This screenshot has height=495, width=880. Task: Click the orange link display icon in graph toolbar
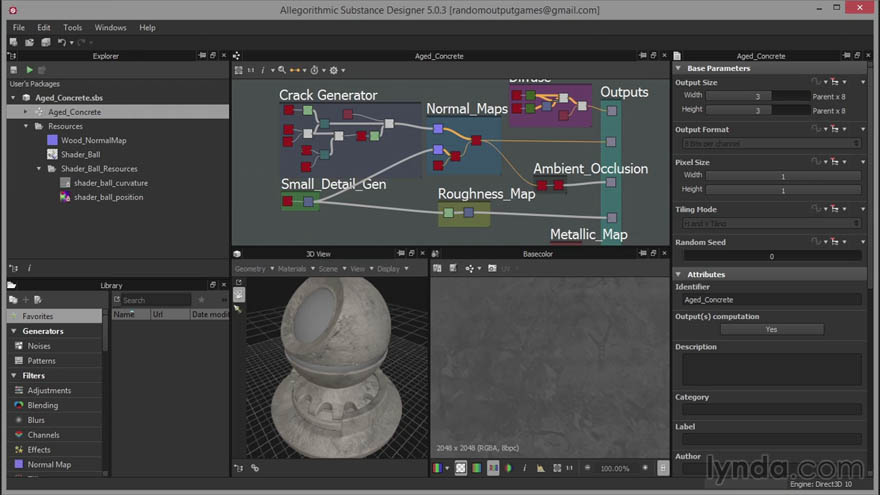295,70
